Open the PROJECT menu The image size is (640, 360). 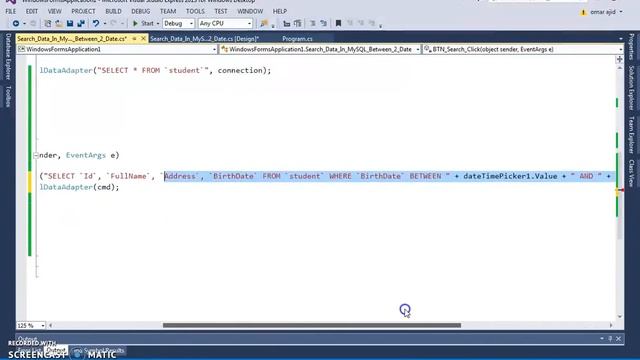pyautogui.click(x=83, y=11)
